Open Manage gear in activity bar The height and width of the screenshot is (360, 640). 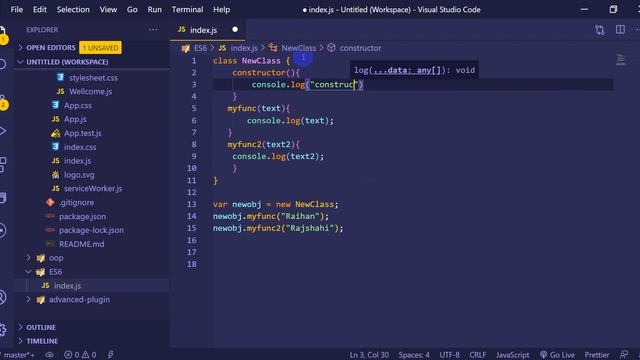[3, 329]
